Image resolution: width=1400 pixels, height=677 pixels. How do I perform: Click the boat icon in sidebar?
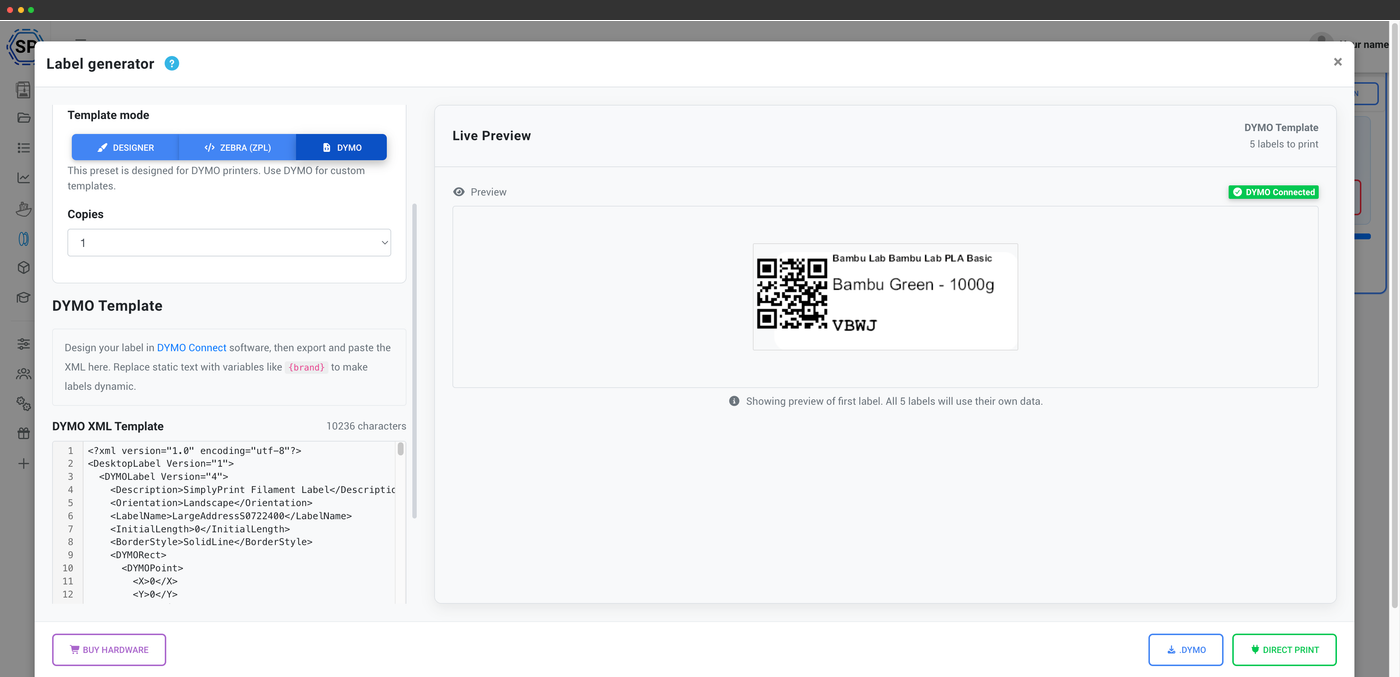coord(23,209)
